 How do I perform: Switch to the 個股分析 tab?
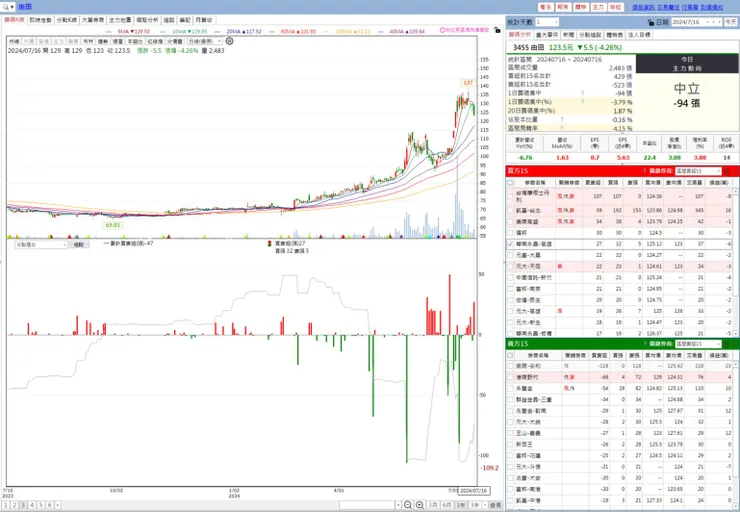coord(147,20)
